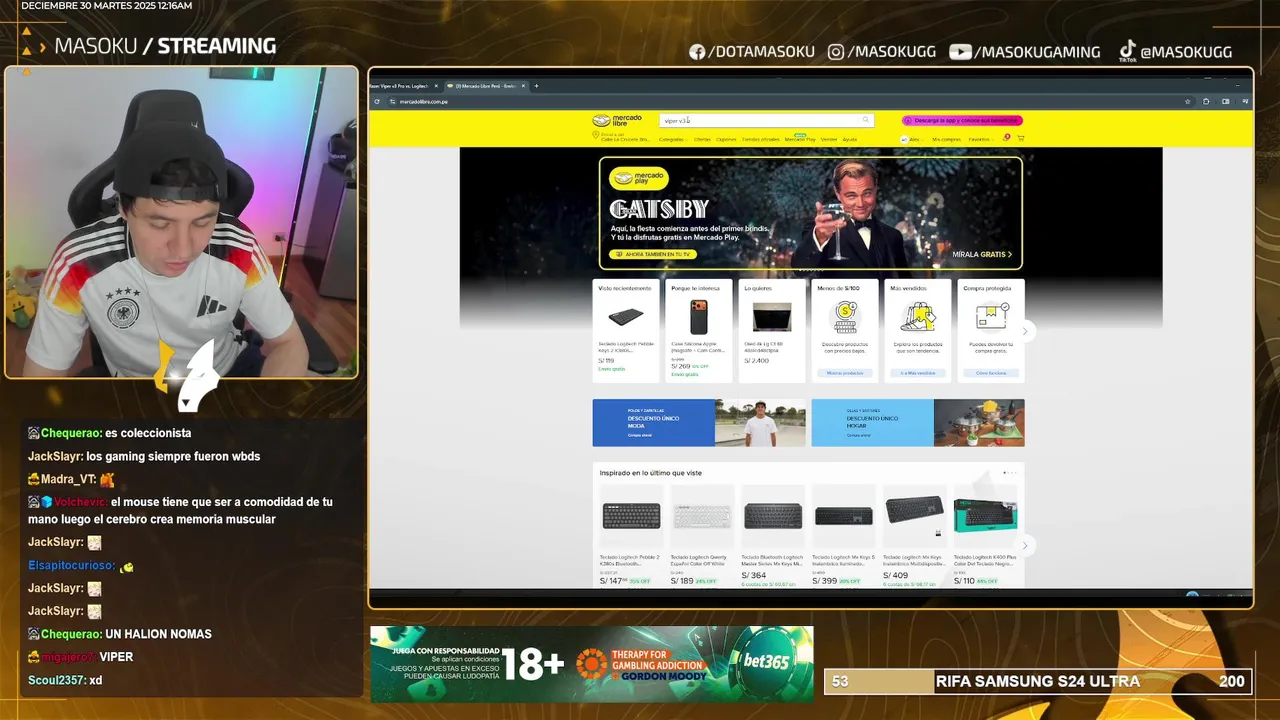Click the YouTube icon in overlay header
The width and height of the screenshot is (1280, 720).
(x=960, y=52)
